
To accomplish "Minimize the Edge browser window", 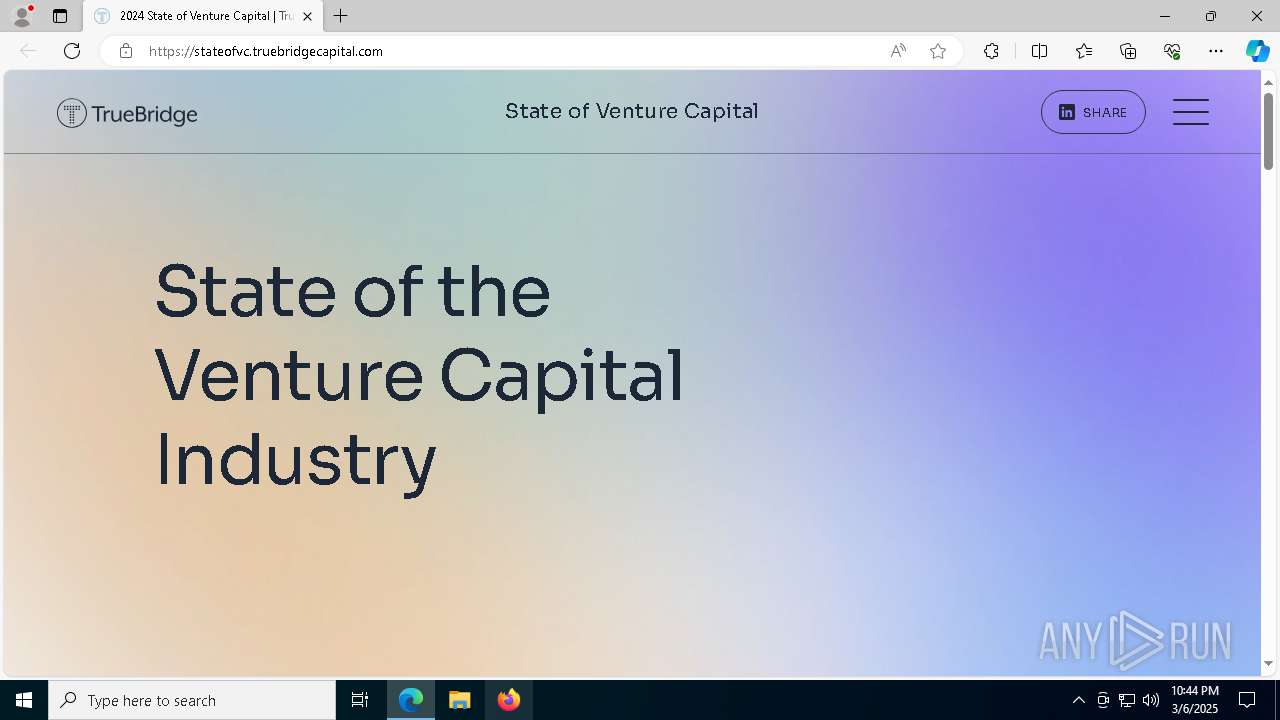I will [1165, 16].
